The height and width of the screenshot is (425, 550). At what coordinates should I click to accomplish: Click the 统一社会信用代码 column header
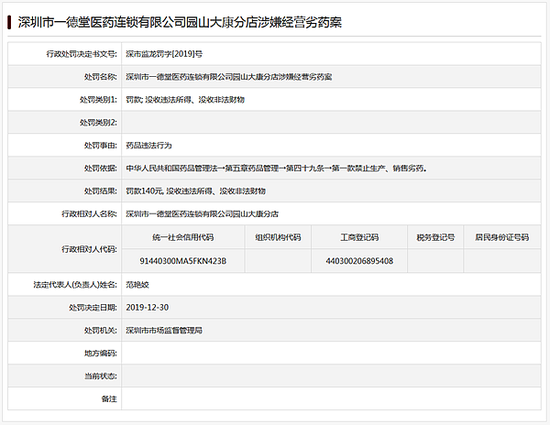pos(183,237)
